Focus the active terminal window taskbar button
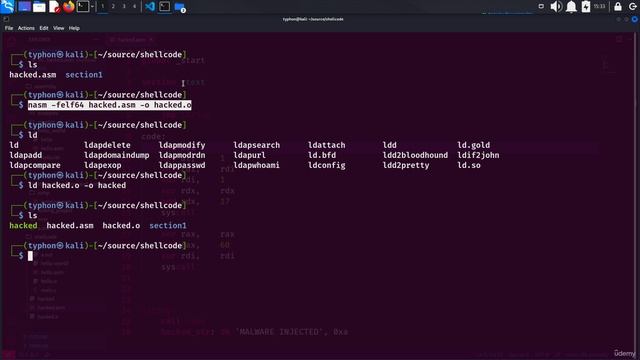Screen dimensions: 640x360 tap(165, 7)
